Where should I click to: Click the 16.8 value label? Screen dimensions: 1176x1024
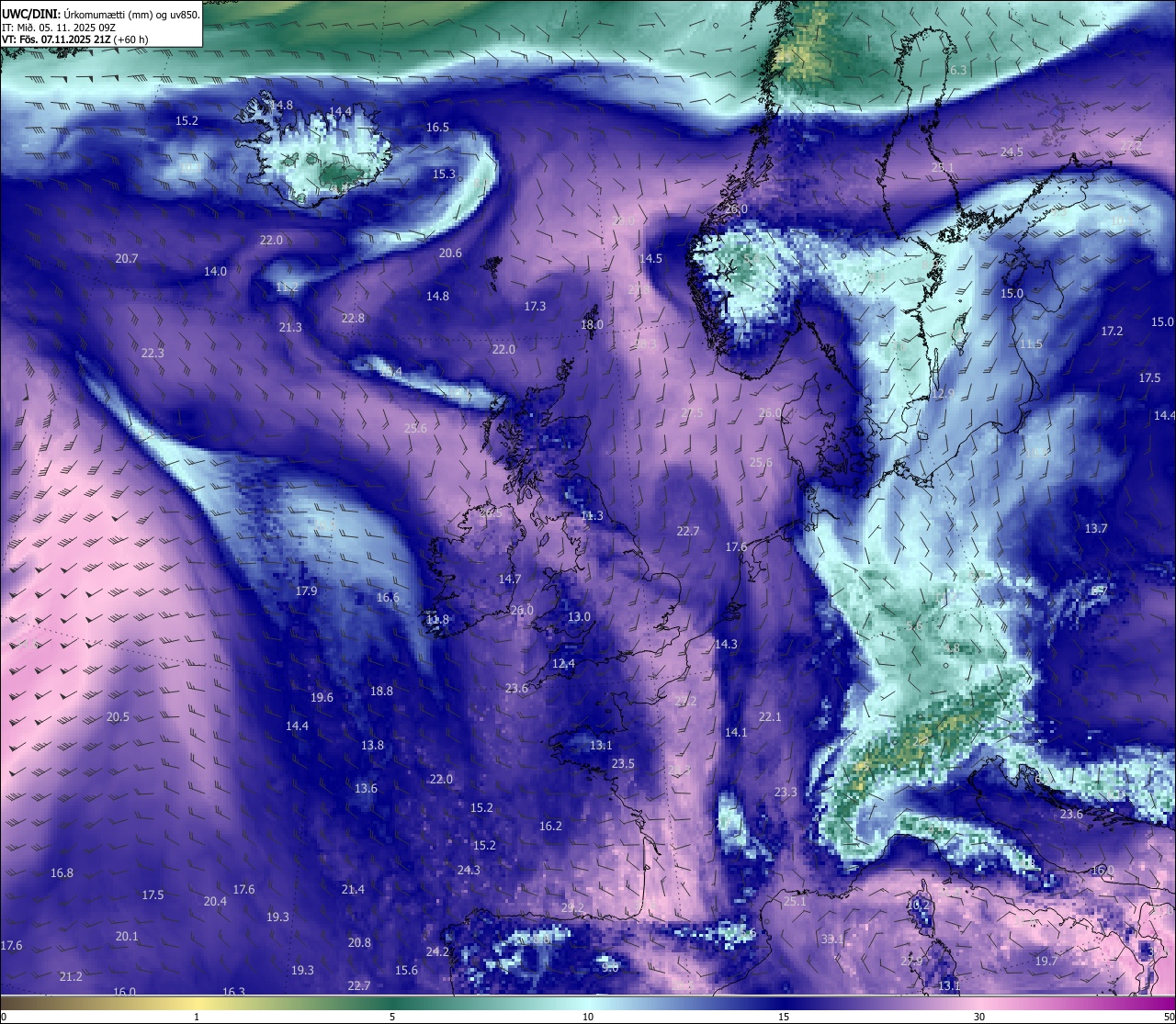click(x=62, y=873)
